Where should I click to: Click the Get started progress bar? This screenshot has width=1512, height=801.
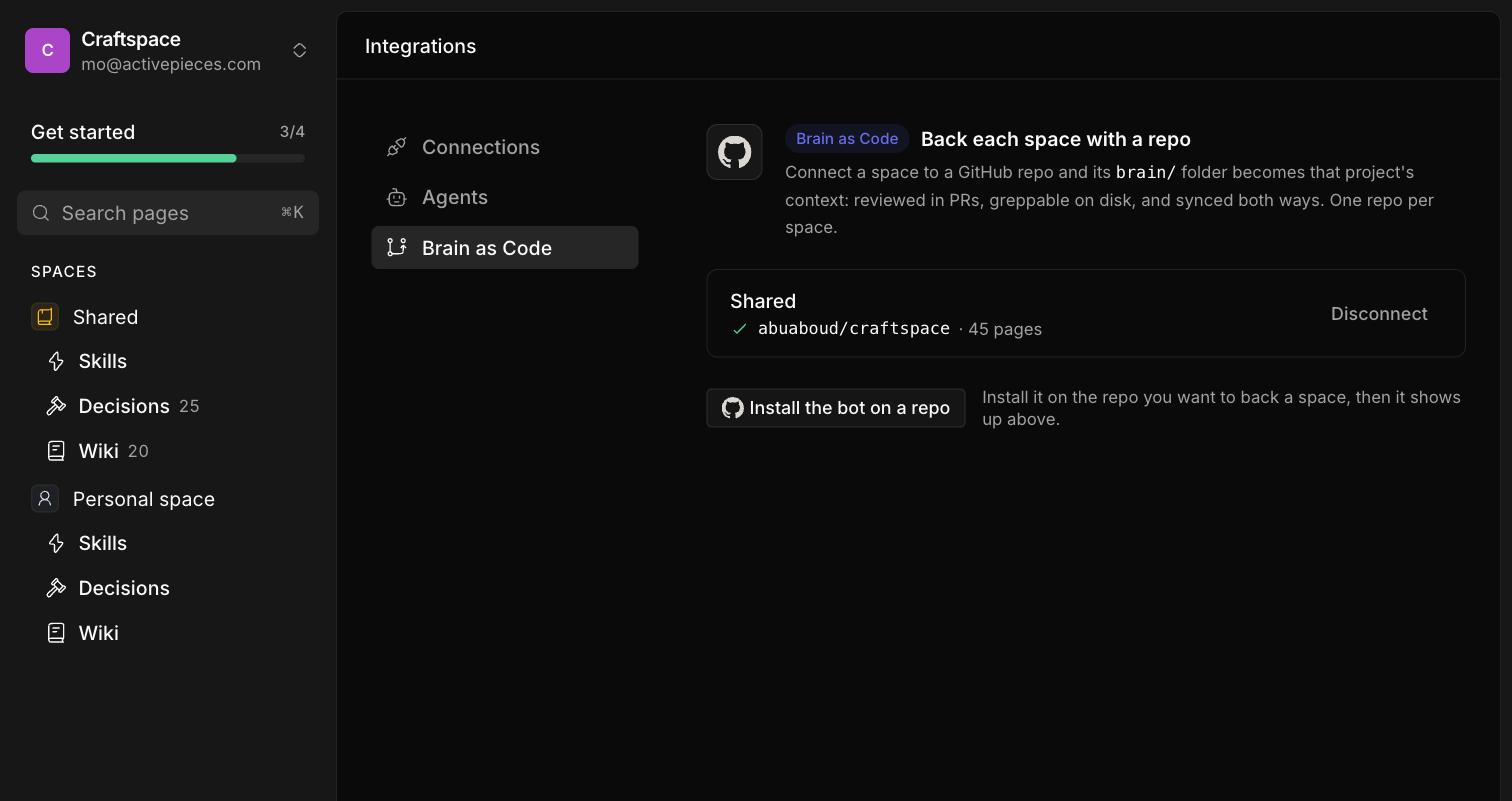[168, 158]
